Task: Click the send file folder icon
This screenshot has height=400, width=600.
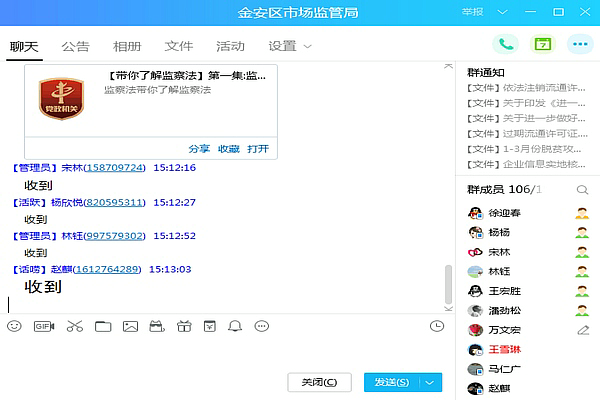Action: click(102, 326)
